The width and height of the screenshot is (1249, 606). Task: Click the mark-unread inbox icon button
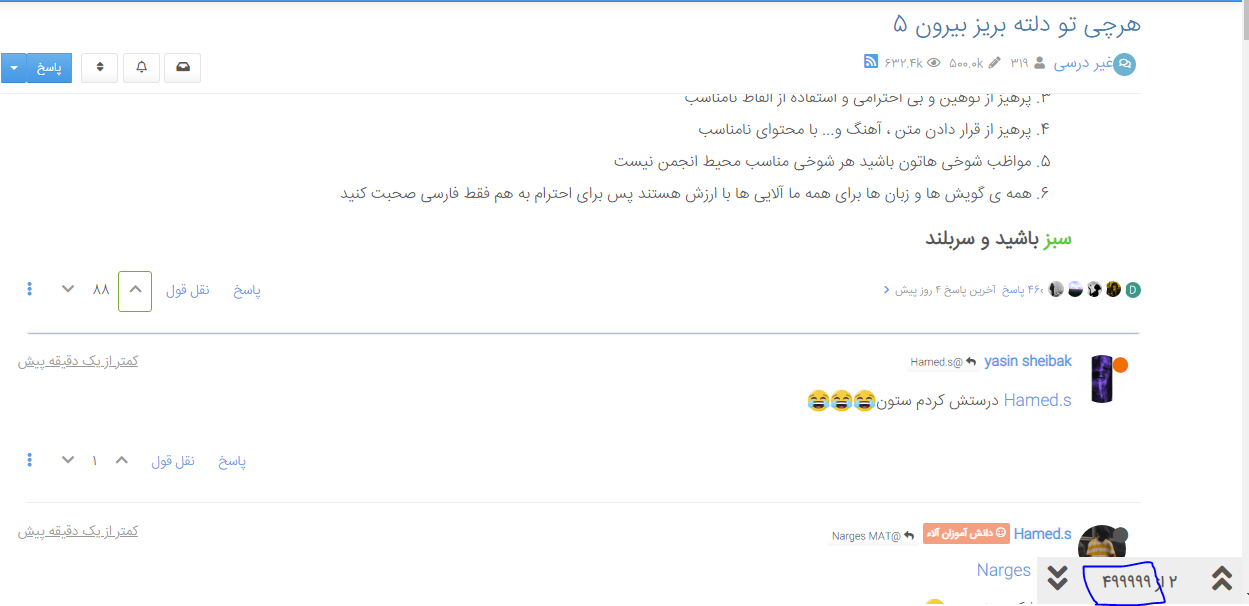pos(182,67)
